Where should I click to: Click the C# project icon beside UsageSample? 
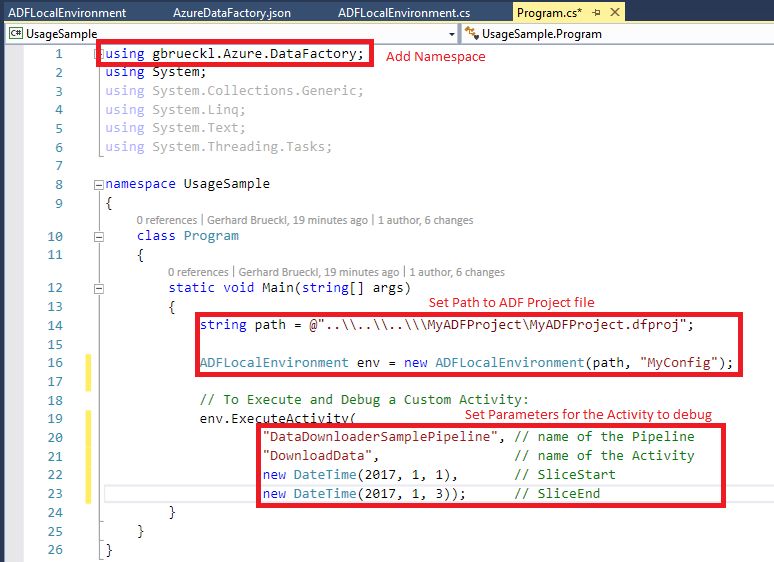[x=16, y=34]
